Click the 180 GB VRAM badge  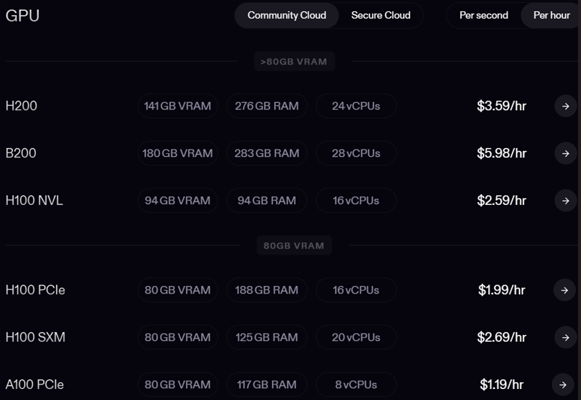177,153
